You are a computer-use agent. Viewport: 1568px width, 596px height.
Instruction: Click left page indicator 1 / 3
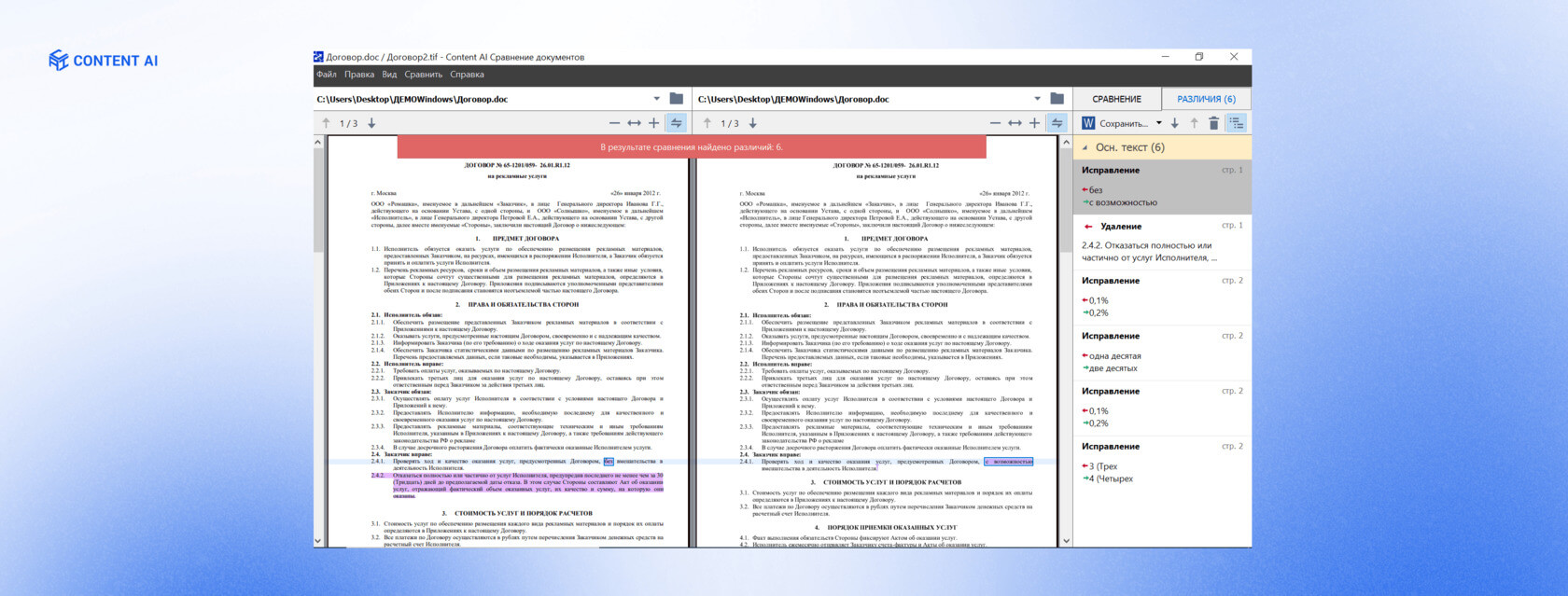pos(348,123)
